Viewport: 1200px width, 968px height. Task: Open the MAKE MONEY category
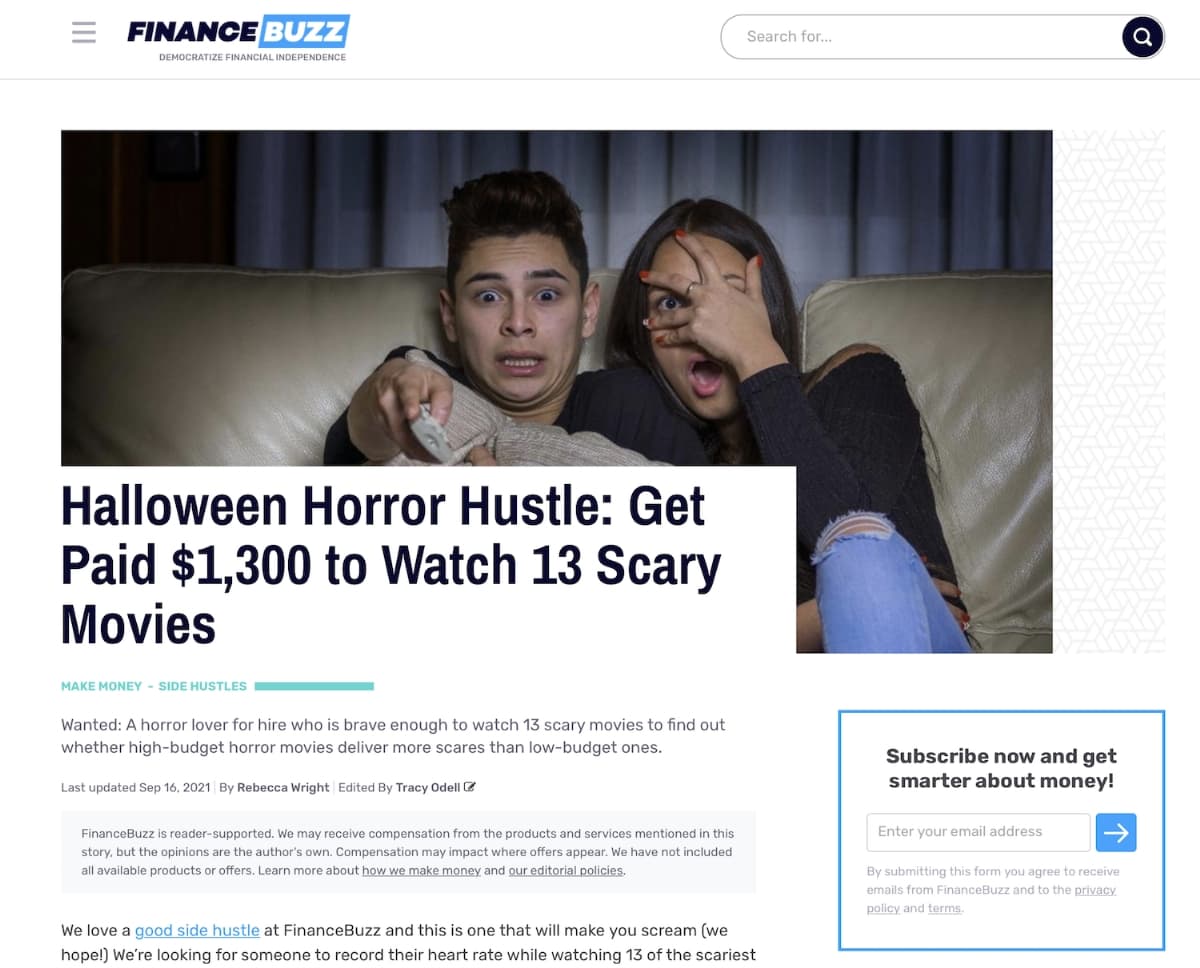(x=101, y=686)
